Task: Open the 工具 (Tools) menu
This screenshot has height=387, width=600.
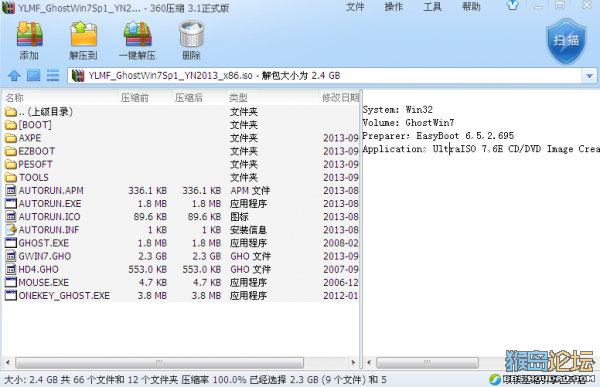Action: coord(432,7)
